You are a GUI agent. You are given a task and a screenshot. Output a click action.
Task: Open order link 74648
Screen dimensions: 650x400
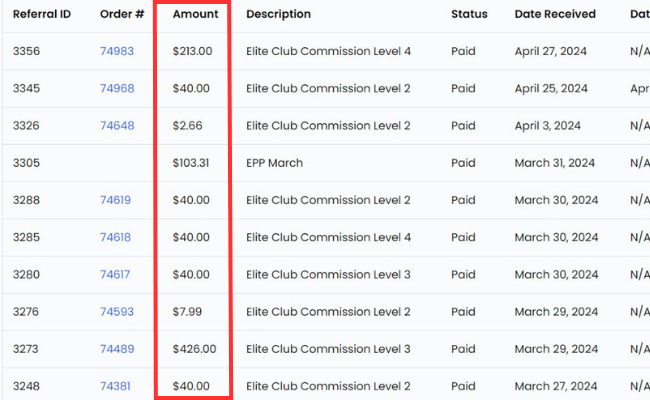(x=117, y=126)
